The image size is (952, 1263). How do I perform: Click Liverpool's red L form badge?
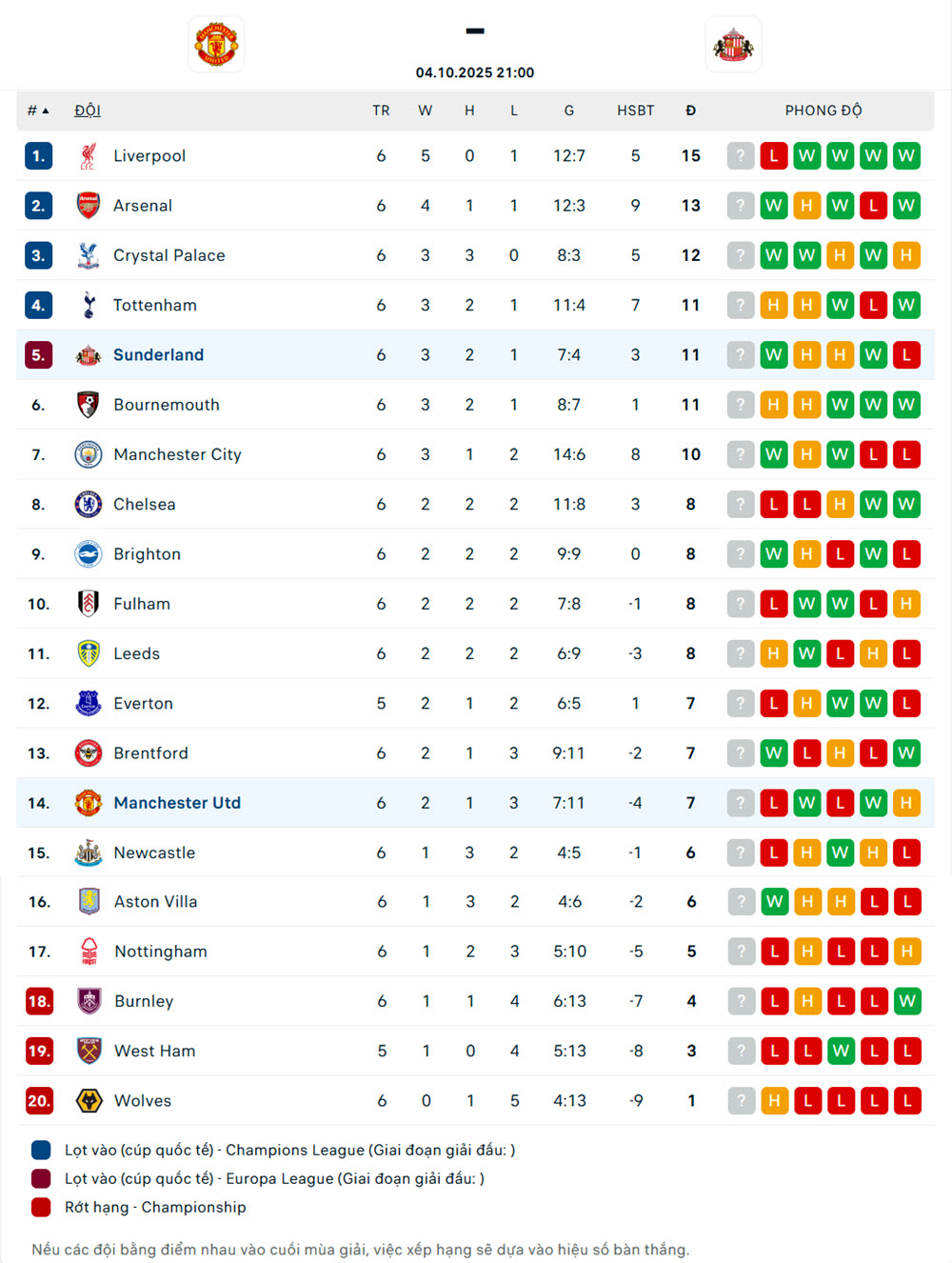774,156
